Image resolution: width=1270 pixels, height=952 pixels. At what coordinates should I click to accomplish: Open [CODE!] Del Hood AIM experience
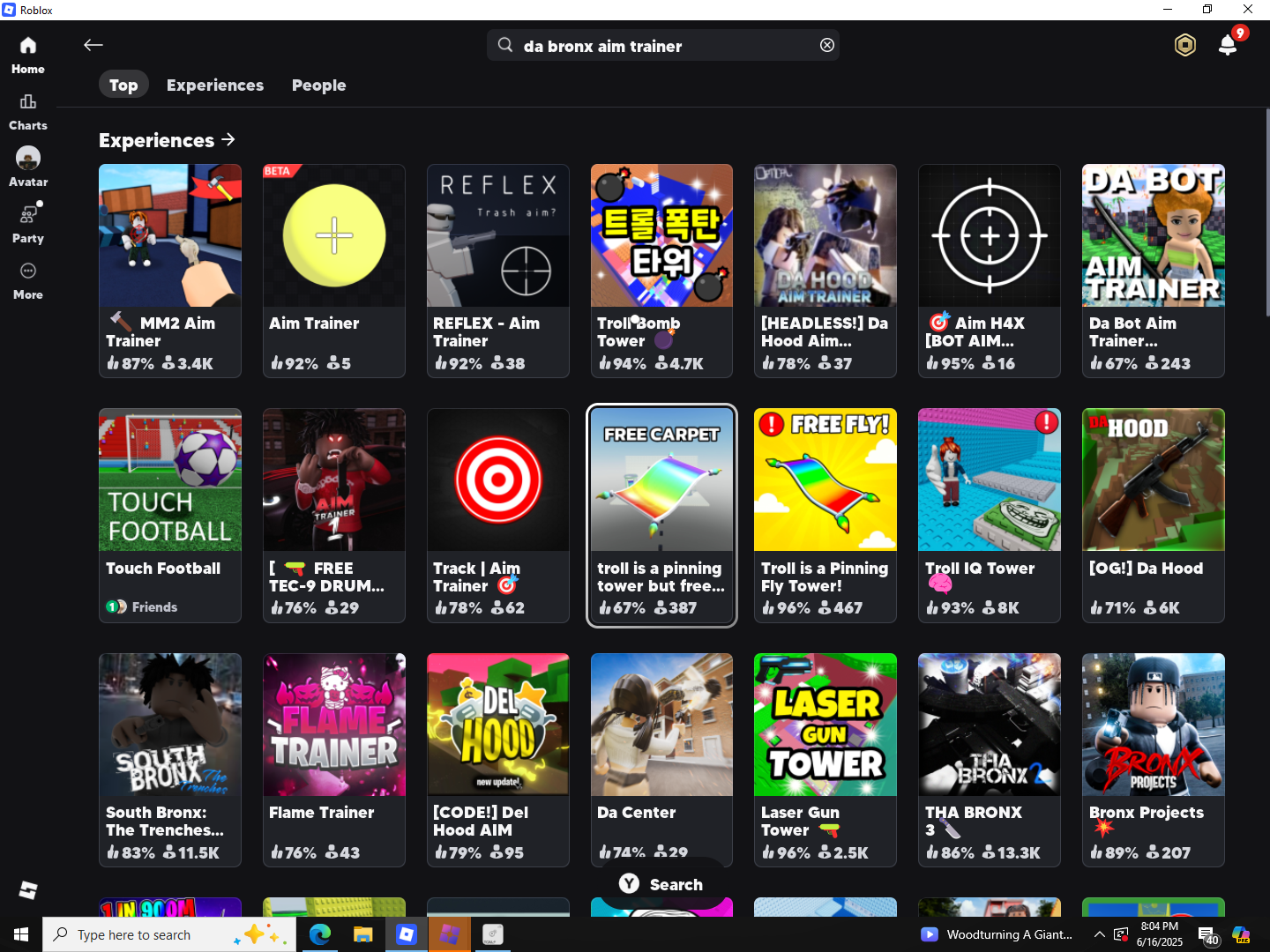click(498, 760)
